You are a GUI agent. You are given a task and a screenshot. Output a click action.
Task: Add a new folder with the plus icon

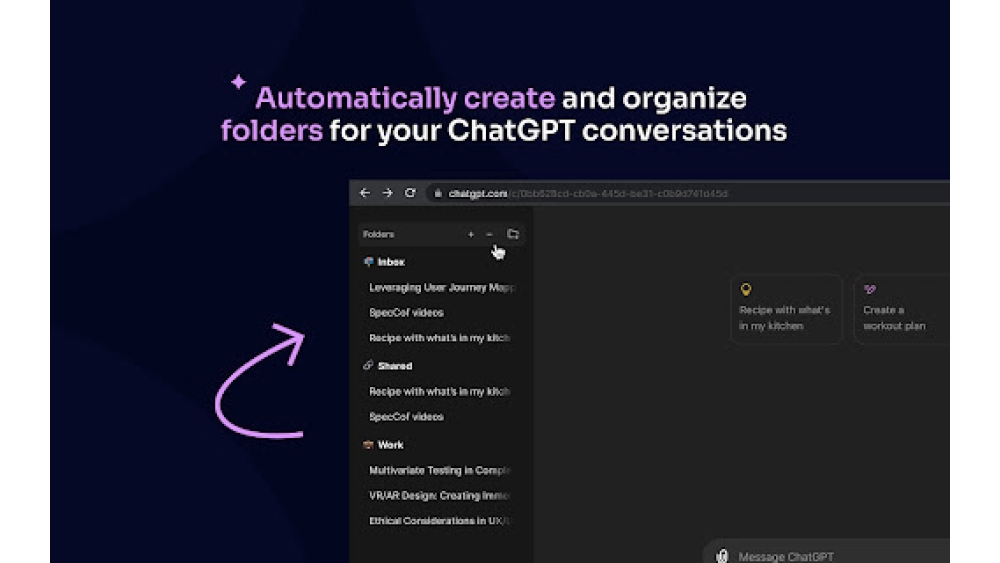click(x=471, y=235)
